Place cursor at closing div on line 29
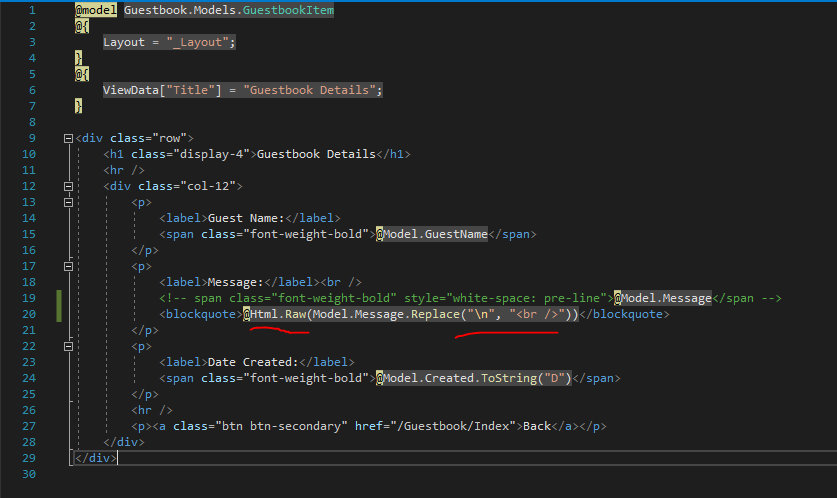Viewport: 837px width, 498px height. 96,459
